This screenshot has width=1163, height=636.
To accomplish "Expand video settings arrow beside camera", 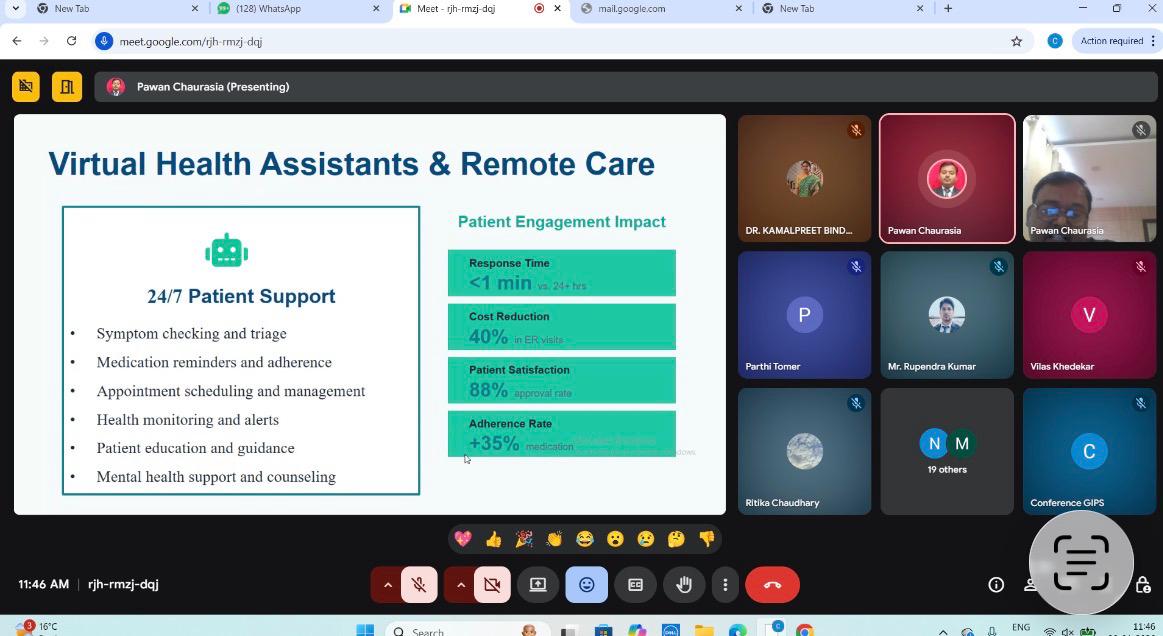I will (x=460, y=585).
